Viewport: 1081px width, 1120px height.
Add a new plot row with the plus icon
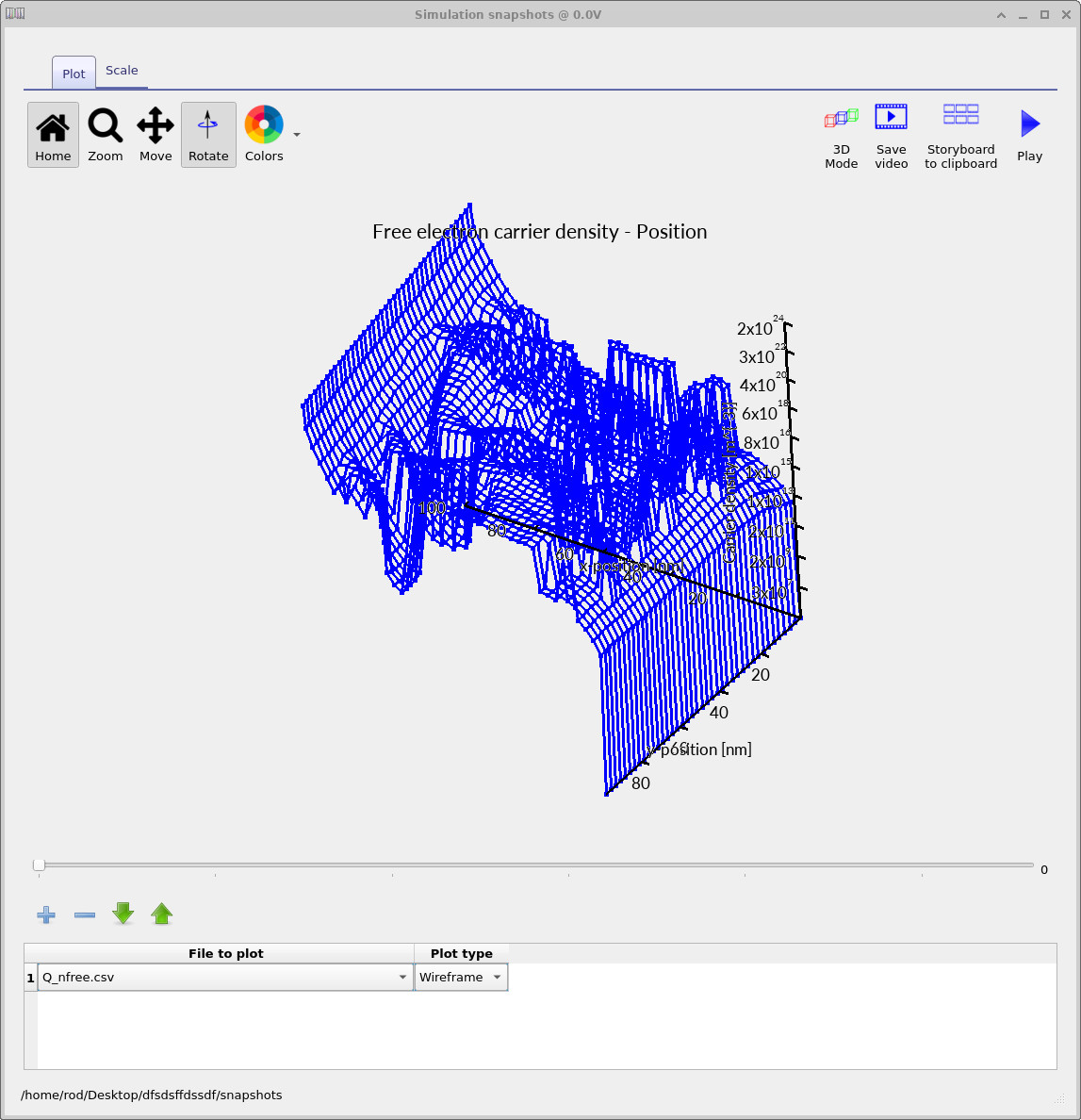(45, 914)
